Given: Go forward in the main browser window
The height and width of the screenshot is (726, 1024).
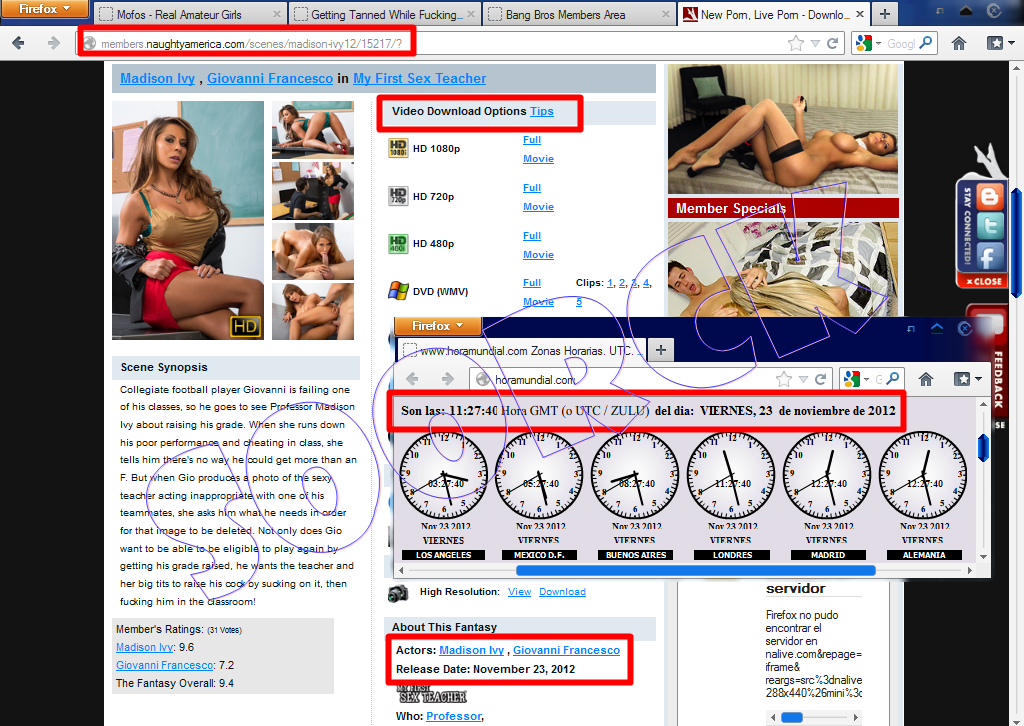Looking at the screenshot, I should pyautogui.click(x=54, y=43).
